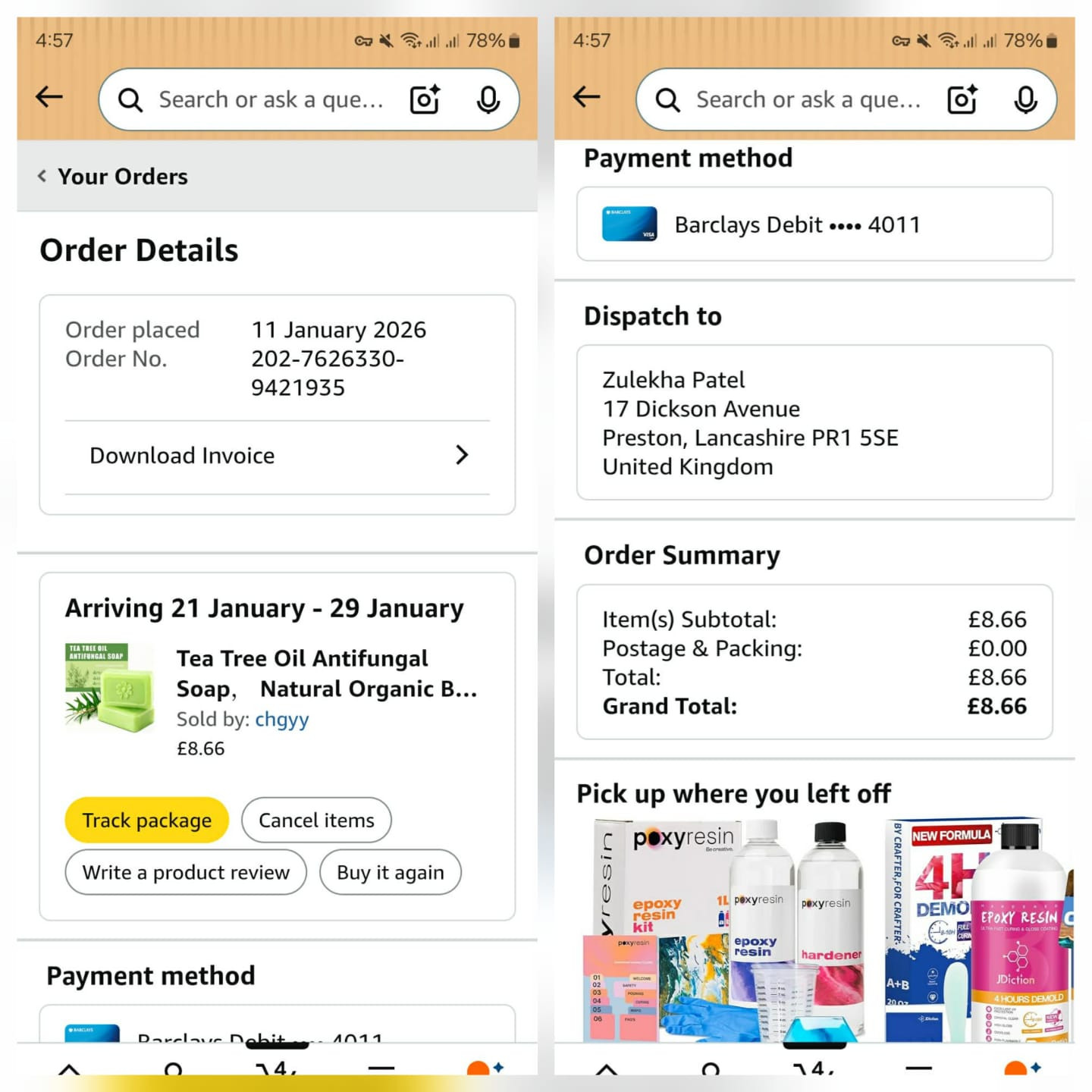
Task: Tap the back arrow in left screenshot
Action: (x=49, y=97)
